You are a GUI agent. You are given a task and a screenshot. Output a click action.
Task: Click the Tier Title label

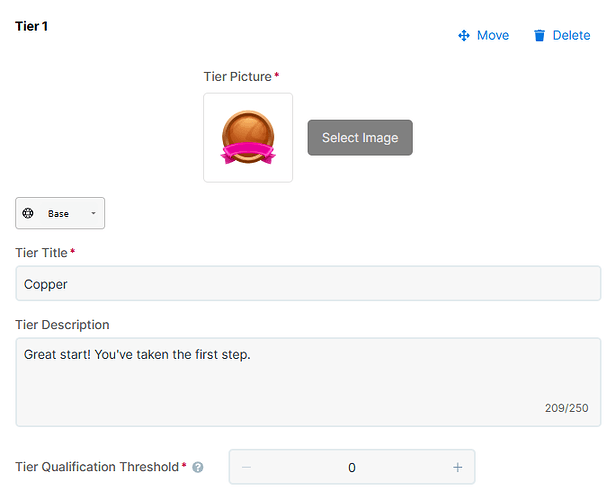click(42, 253)
